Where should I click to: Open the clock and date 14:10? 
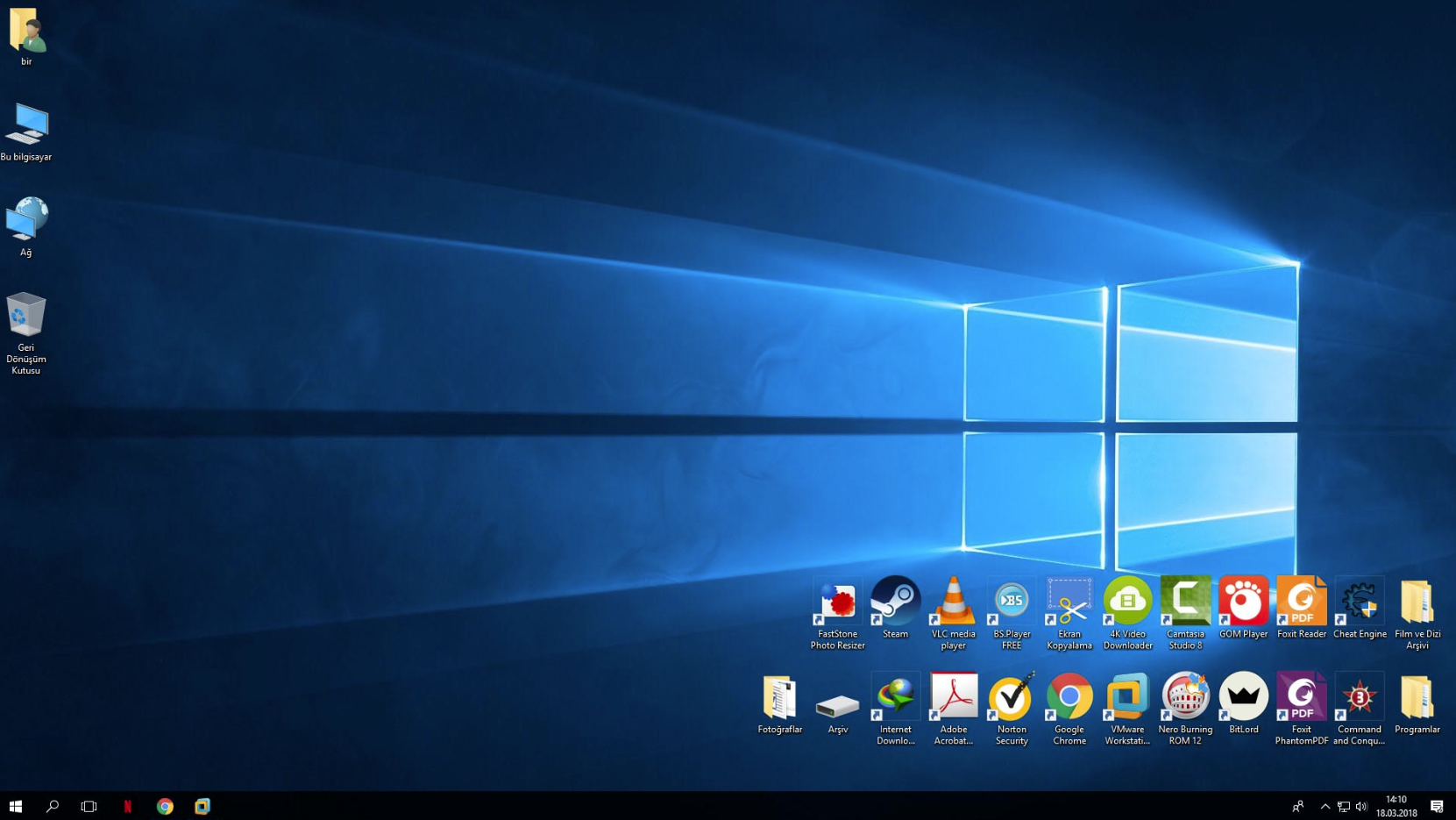click(x=1396, y=806)
